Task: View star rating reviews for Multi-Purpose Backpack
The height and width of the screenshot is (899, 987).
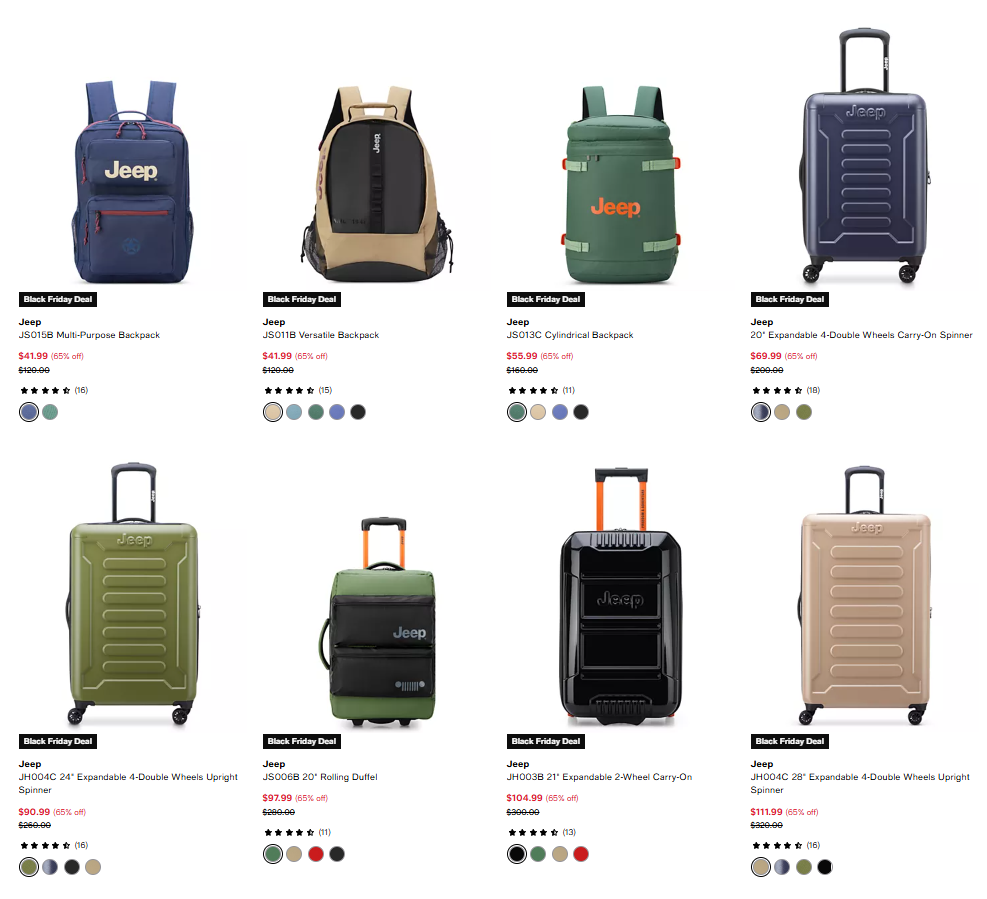Action: point(54,390)
